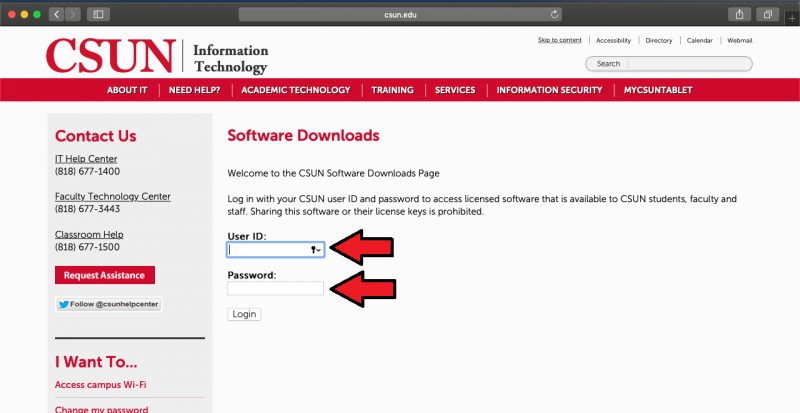The height and width of the screenshot is (413, 800).
Task: Follow @csunhelpcenter on Twitter
Action: [x=108, y=304]
